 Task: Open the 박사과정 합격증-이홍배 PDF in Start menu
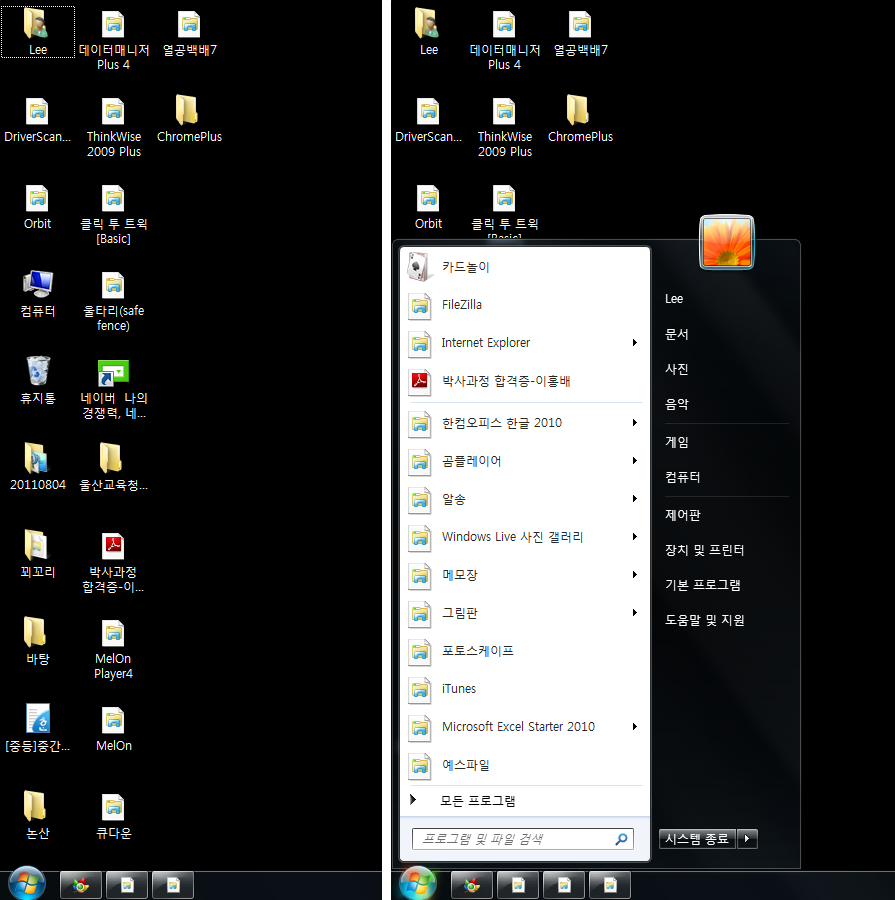[x=524, y=381]
